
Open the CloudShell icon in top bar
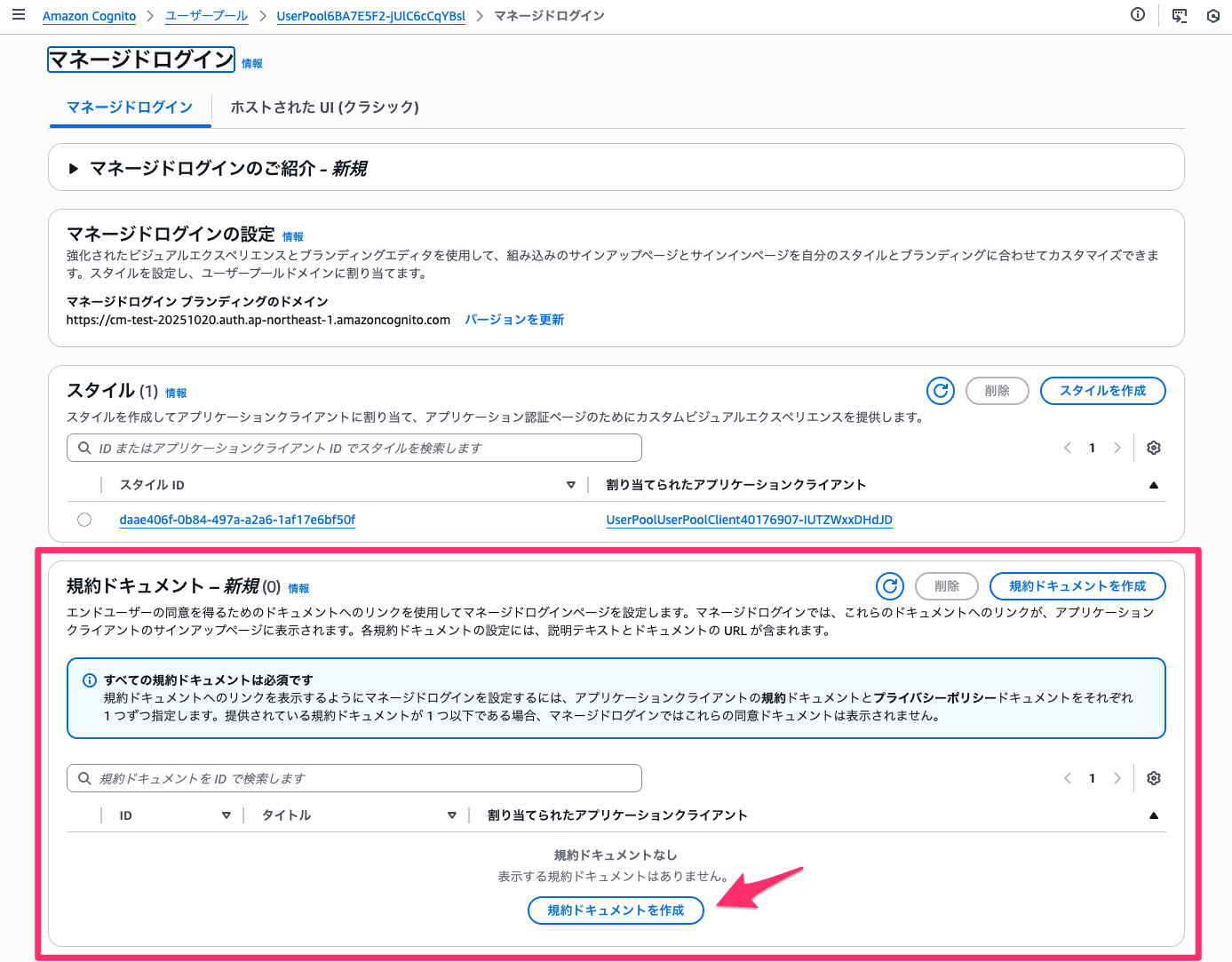click(1179, 15)
